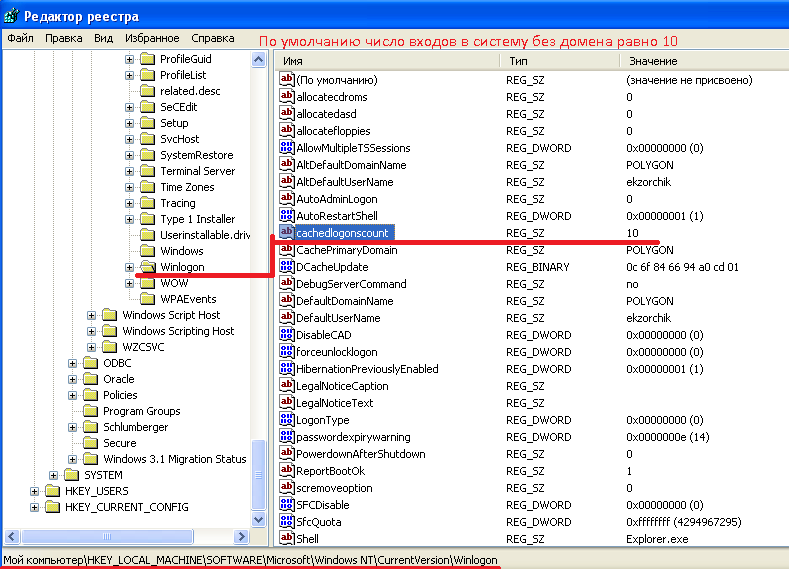Click the Oracle folder icon
790x569 pixels.
(91, 379)
